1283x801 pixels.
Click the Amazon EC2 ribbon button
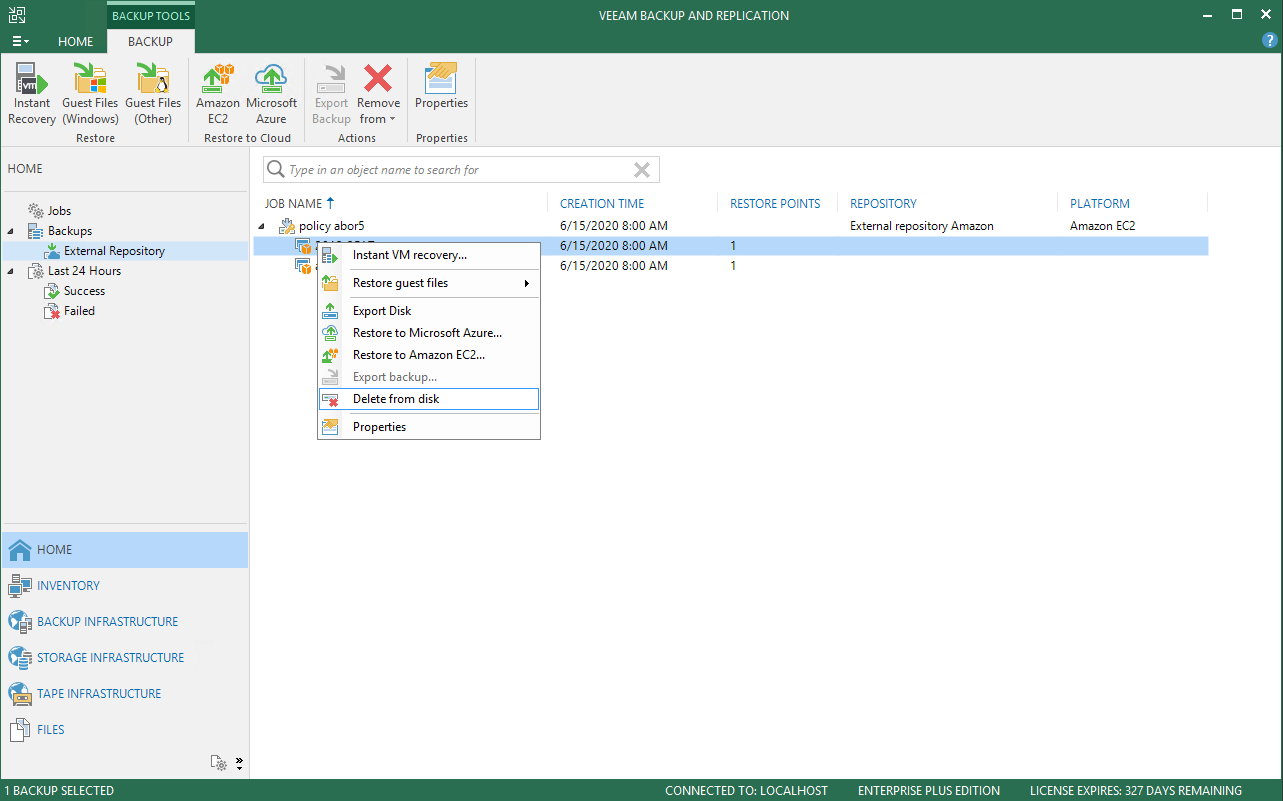click(x=218, y=93)
